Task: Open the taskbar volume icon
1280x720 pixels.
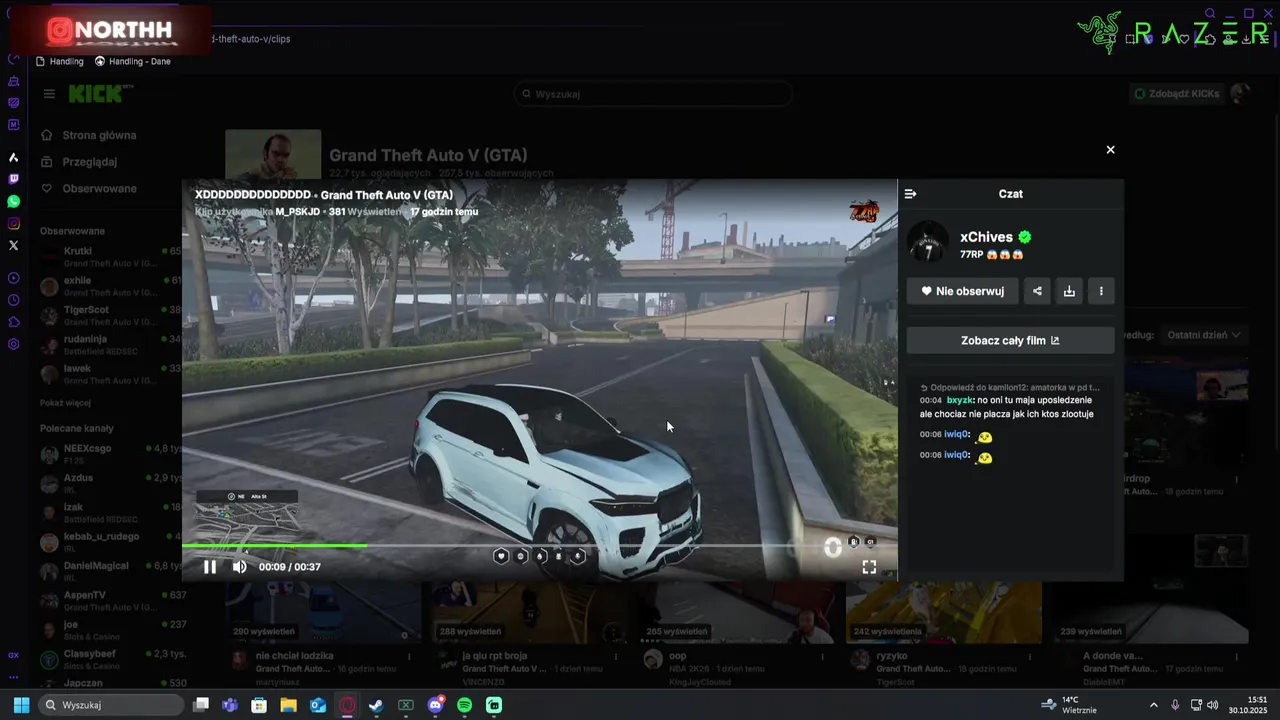Action: (1213, 705)
